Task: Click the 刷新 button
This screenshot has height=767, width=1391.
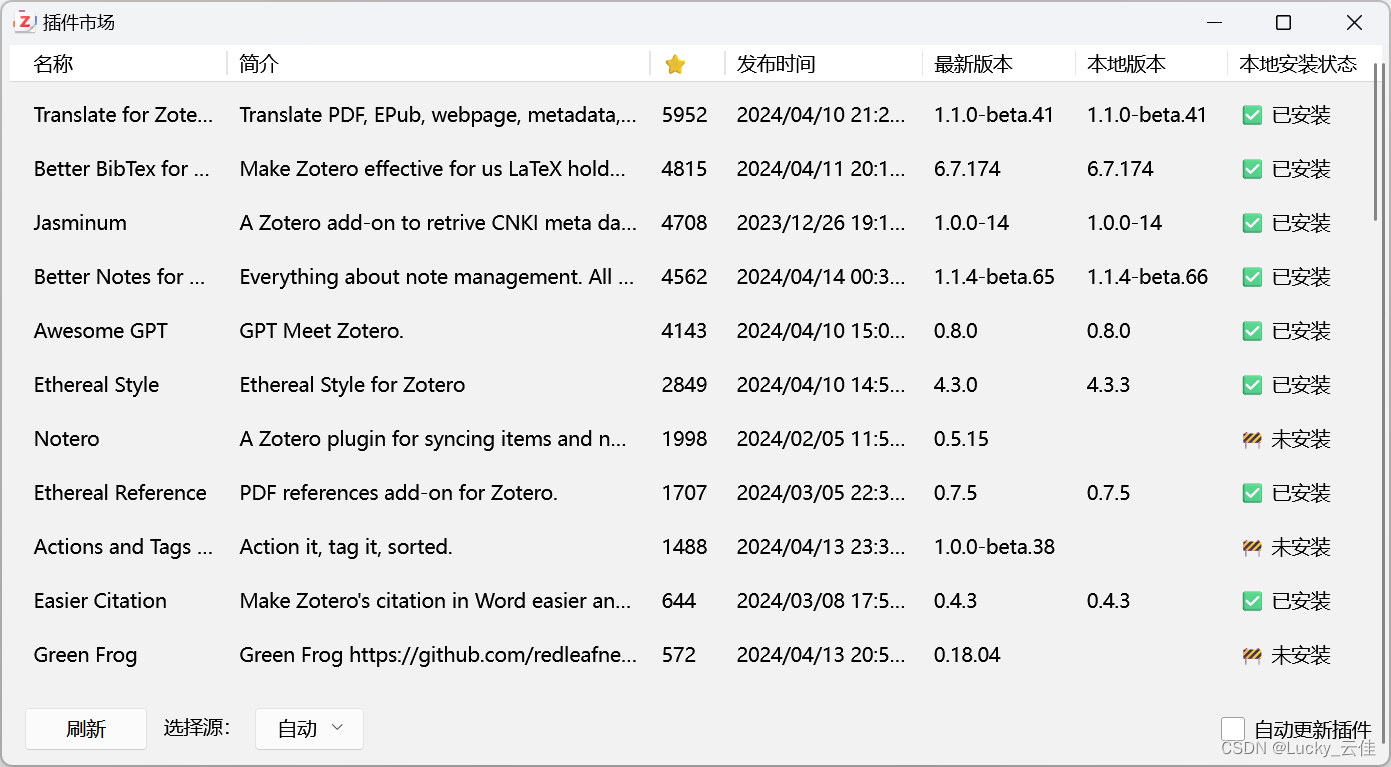Action: coord(86,729)
